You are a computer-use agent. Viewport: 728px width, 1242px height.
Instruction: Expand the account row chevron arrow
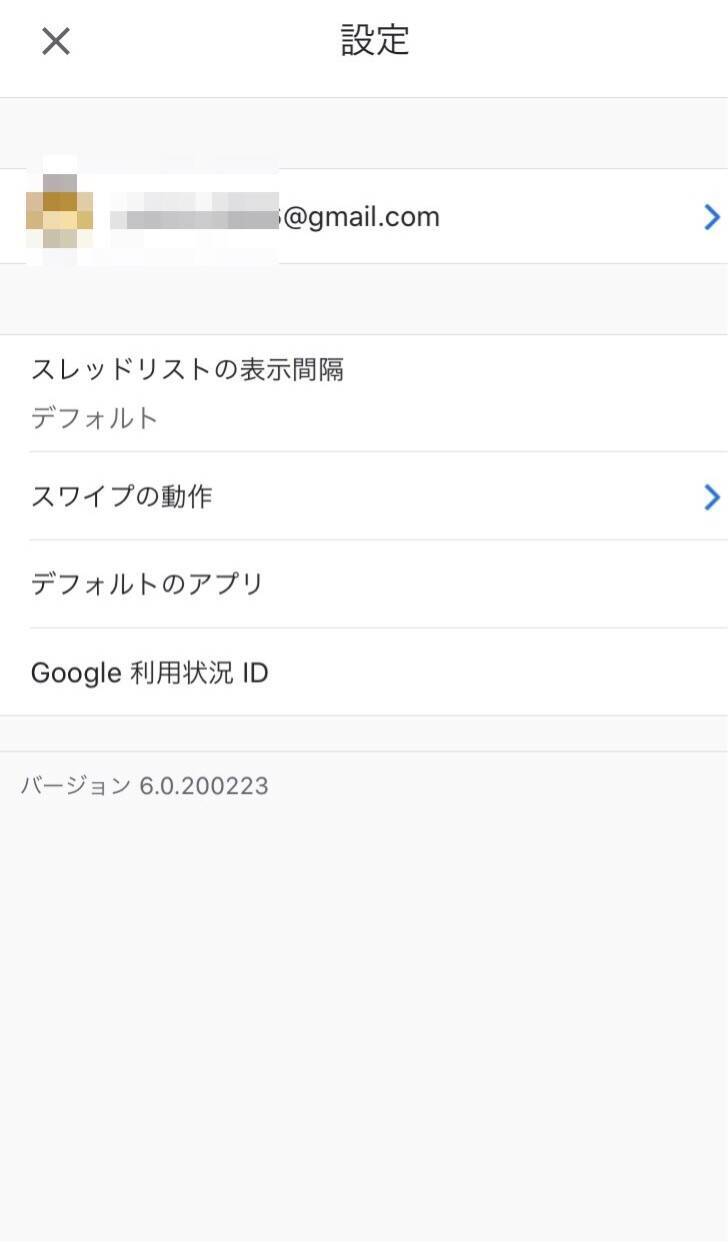coord(711,217)
